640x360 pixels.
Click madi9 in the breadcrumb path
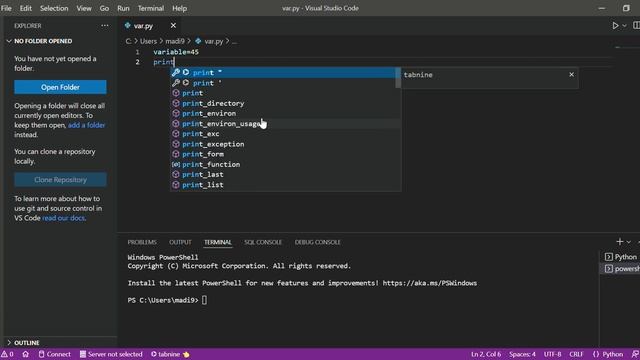(175, 41)
